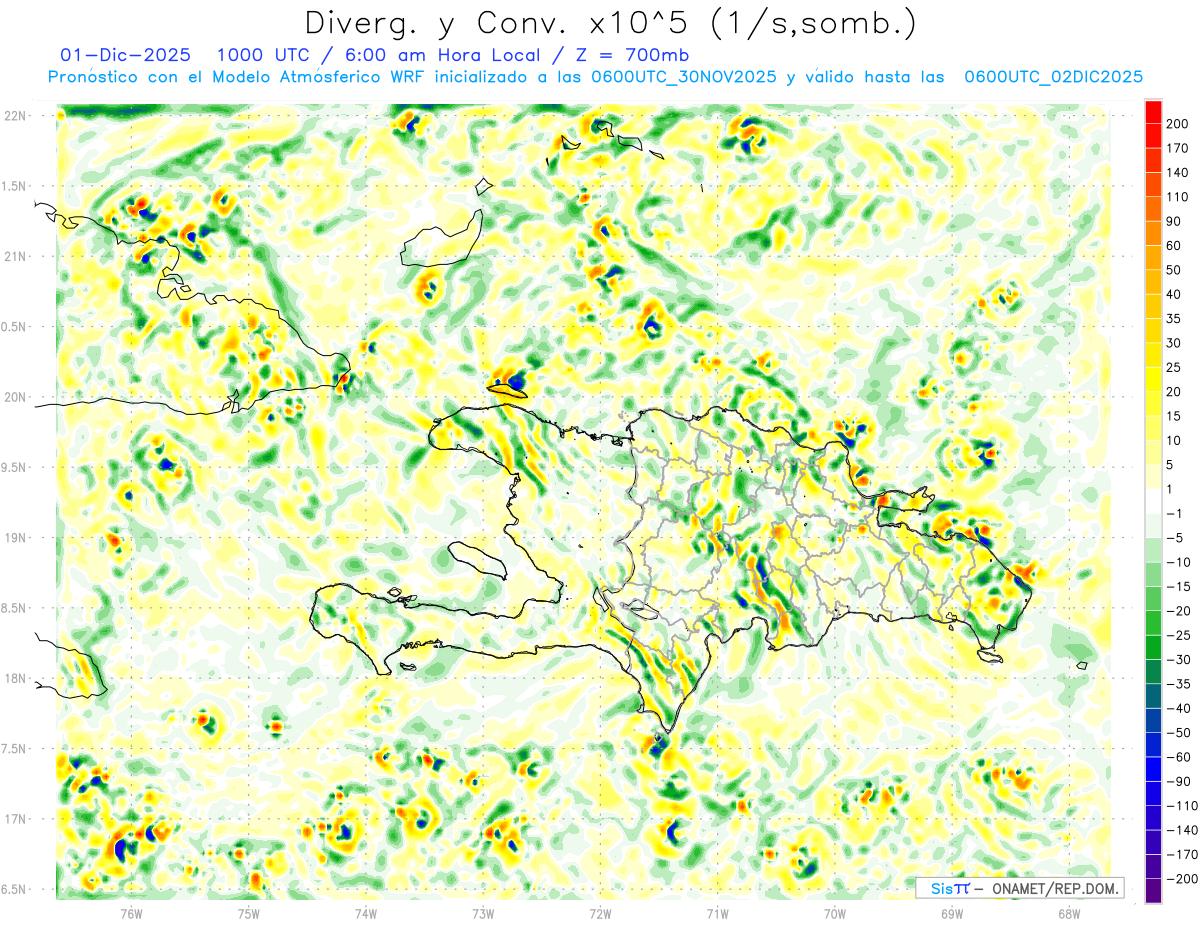1200x927 pixels.
Task: Click the positive 25 colorbar label
Action: tap(1175, 368)
